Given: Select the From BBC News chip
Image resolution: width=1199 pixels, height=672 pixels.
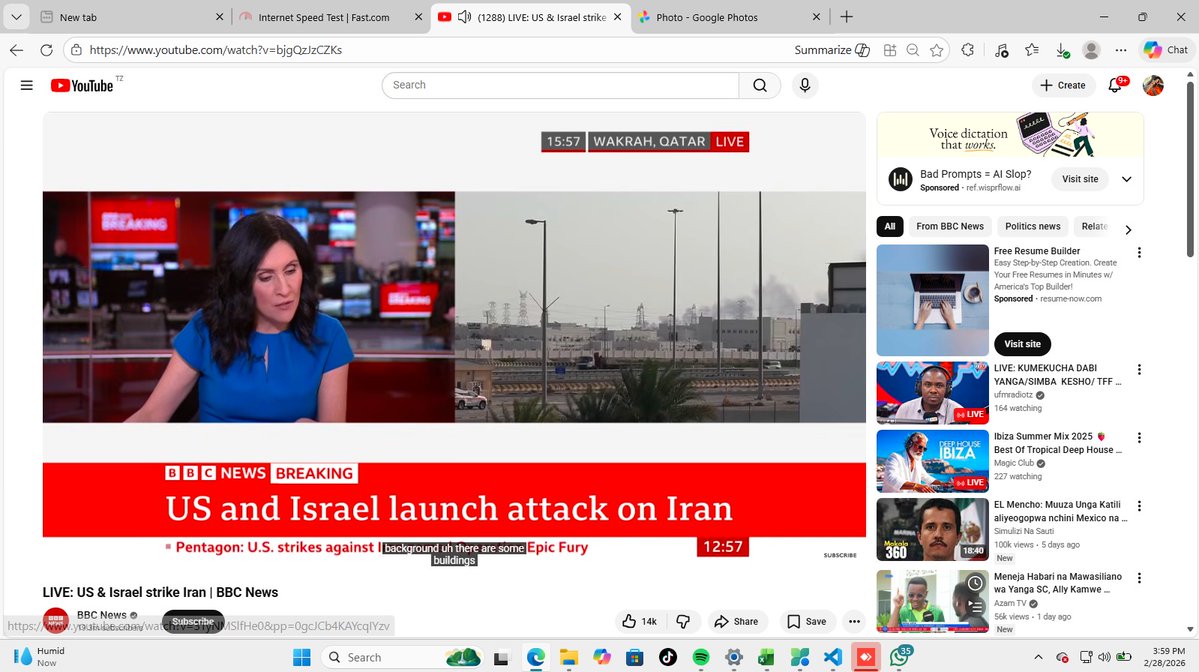Looking at the screenshot, I should [950, 226].
